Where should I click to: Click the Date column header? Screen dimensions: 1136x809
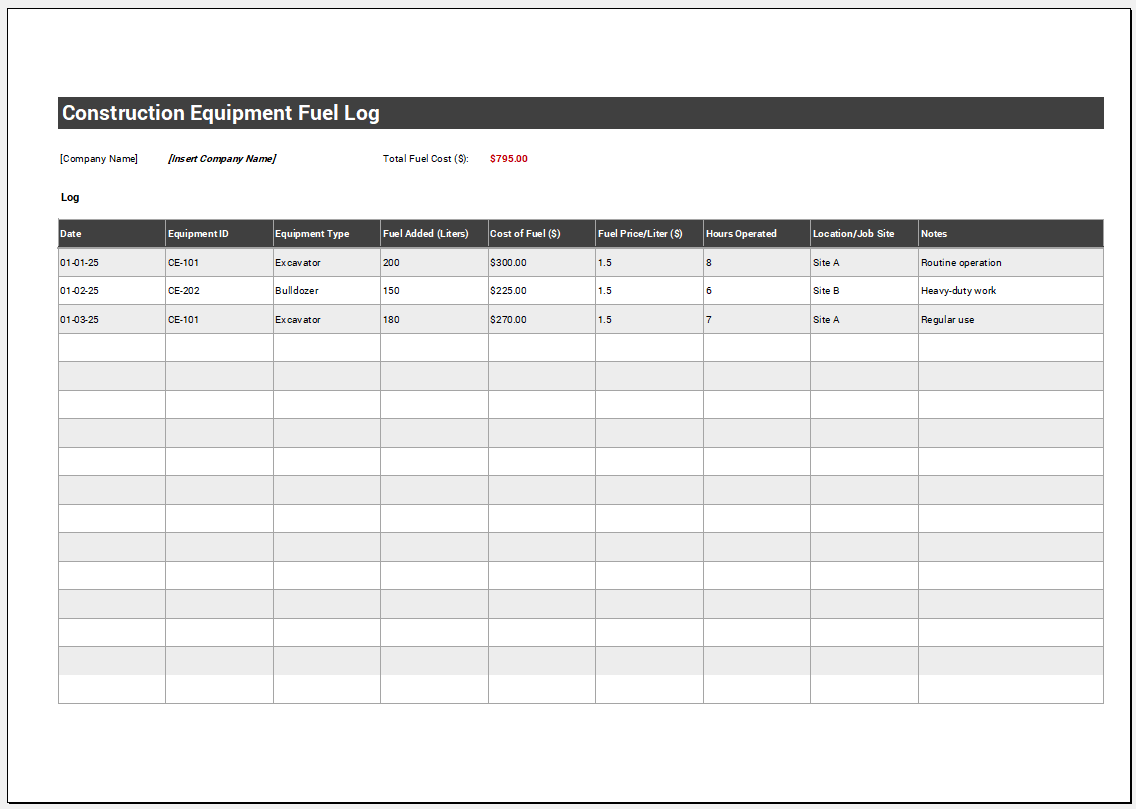coord(71,233)
